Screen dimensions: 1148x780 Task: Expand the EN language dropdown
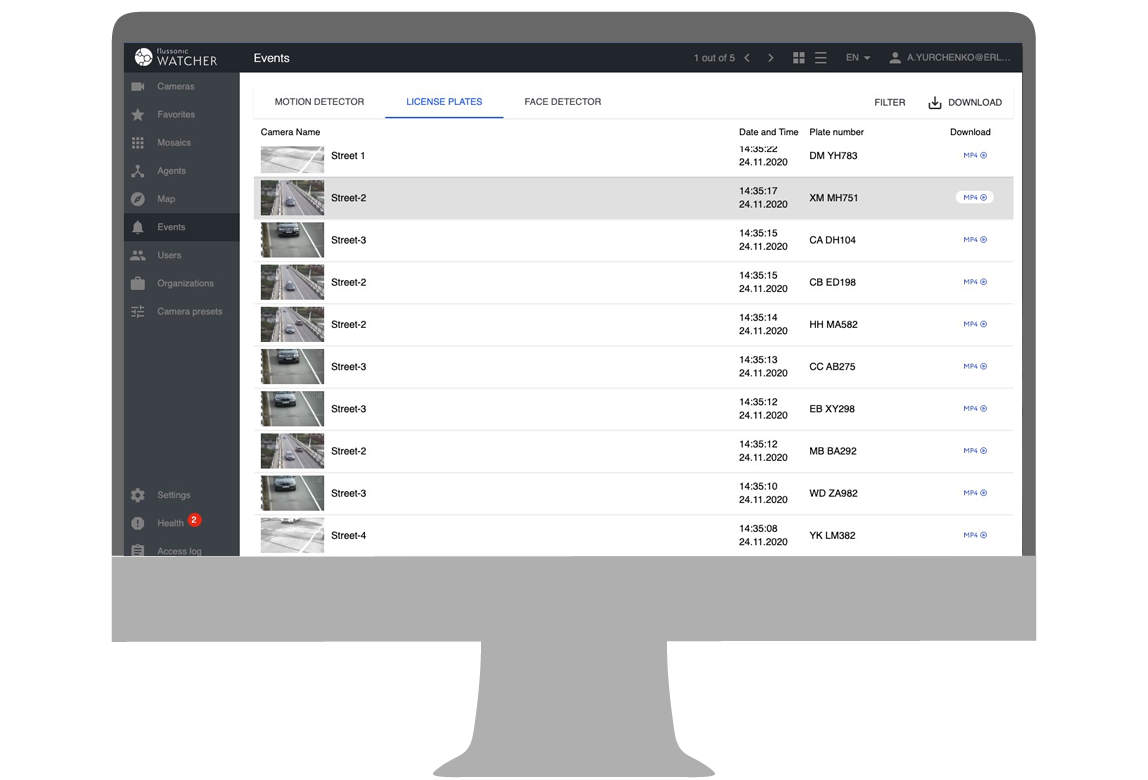click(858, 58)
